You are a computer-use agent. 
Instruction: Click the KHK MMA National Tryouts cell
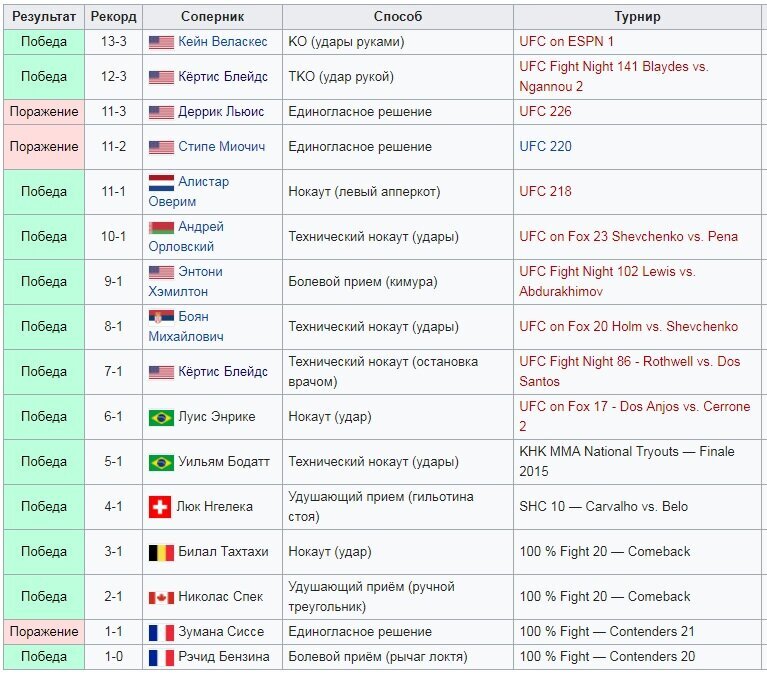pyautogui.click(x=637, y=461)
